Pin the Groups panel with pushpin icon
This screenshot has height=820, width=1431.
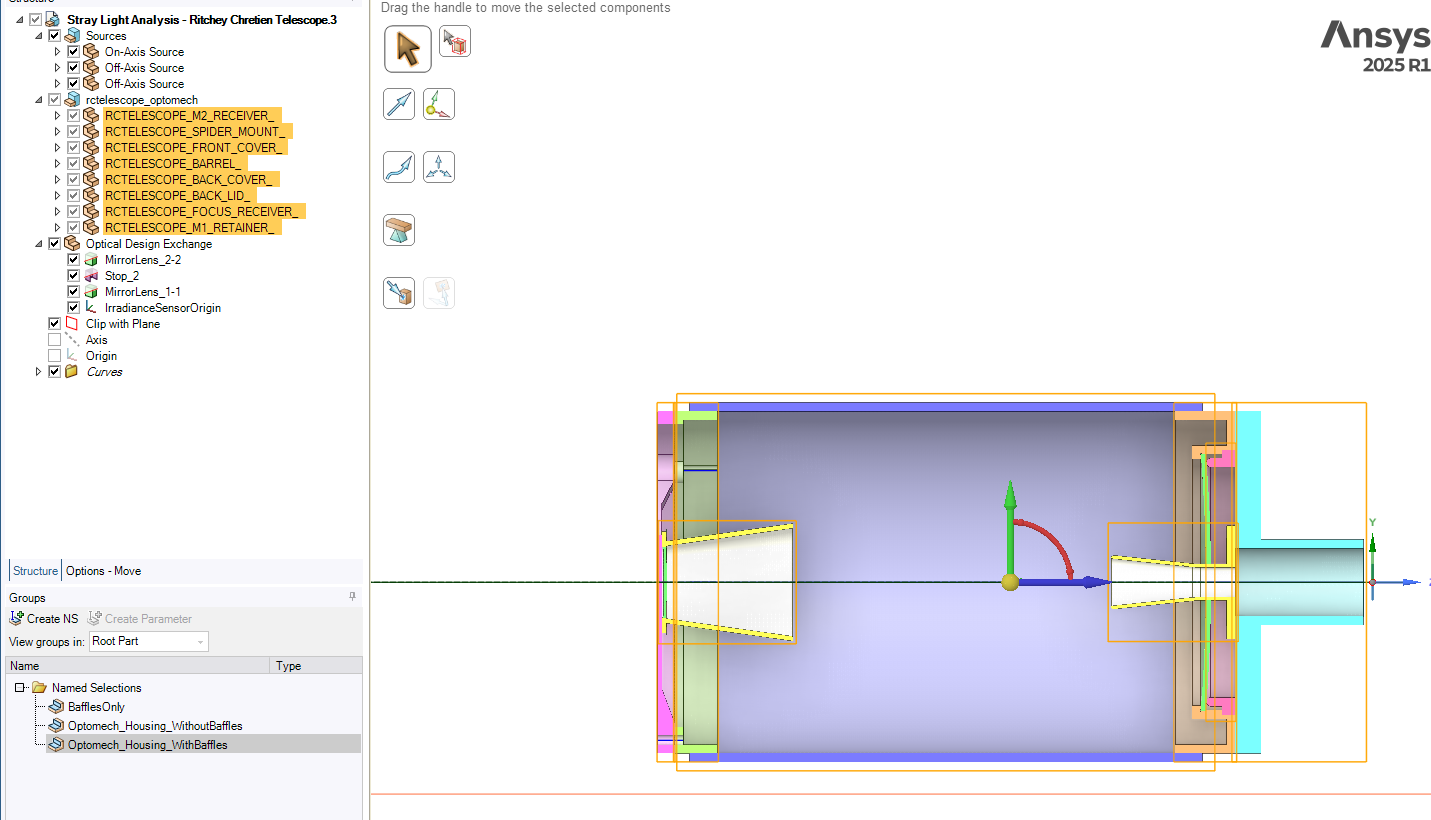[352, 596]
